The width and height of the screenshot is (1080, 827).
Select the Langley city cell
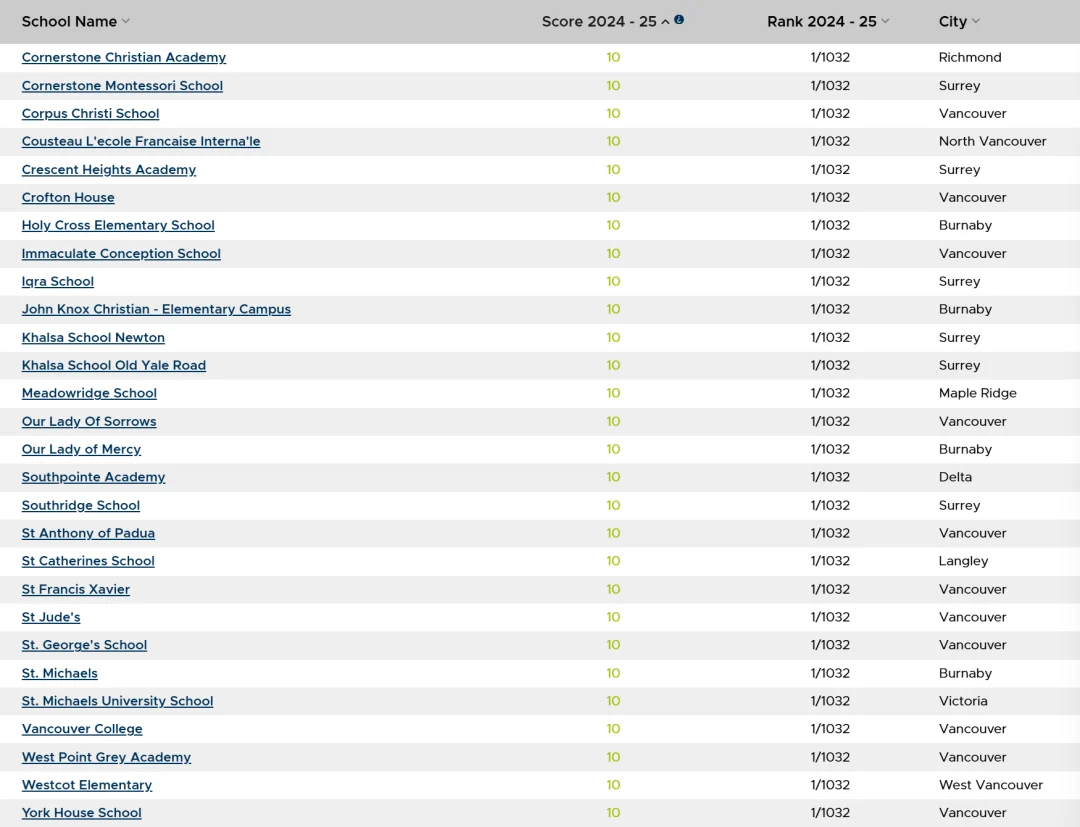[963, 561]
